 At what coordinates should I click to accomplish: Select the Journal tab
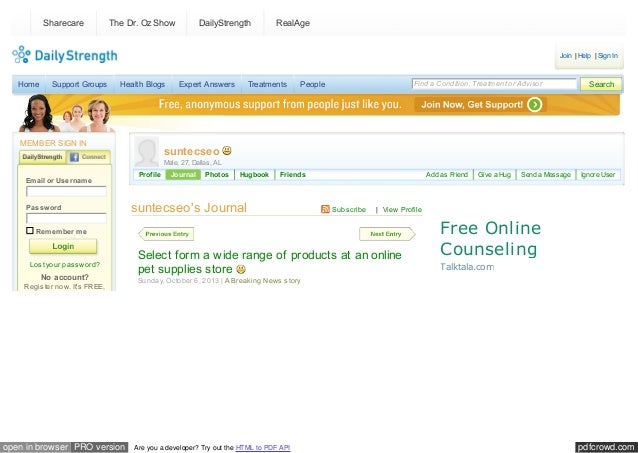pos(183,175)
